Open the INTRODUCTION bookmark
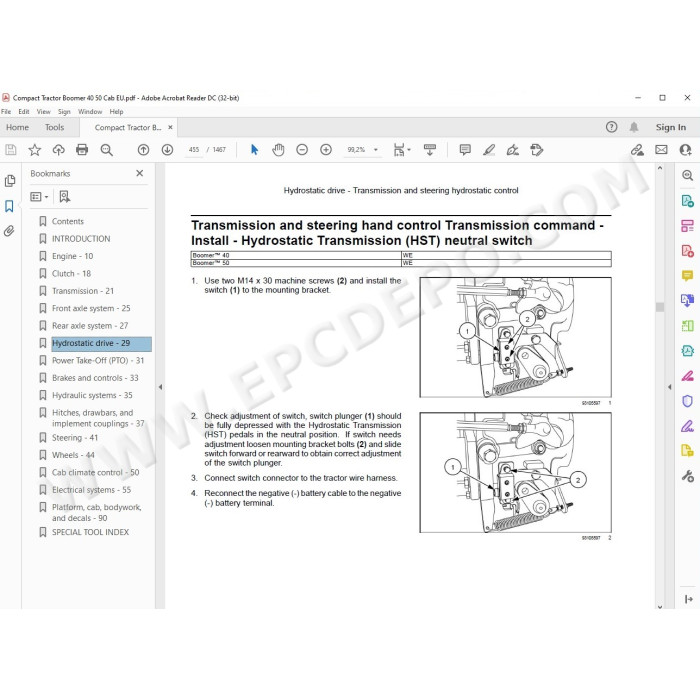700x700 pixels. tap(81, 239)
